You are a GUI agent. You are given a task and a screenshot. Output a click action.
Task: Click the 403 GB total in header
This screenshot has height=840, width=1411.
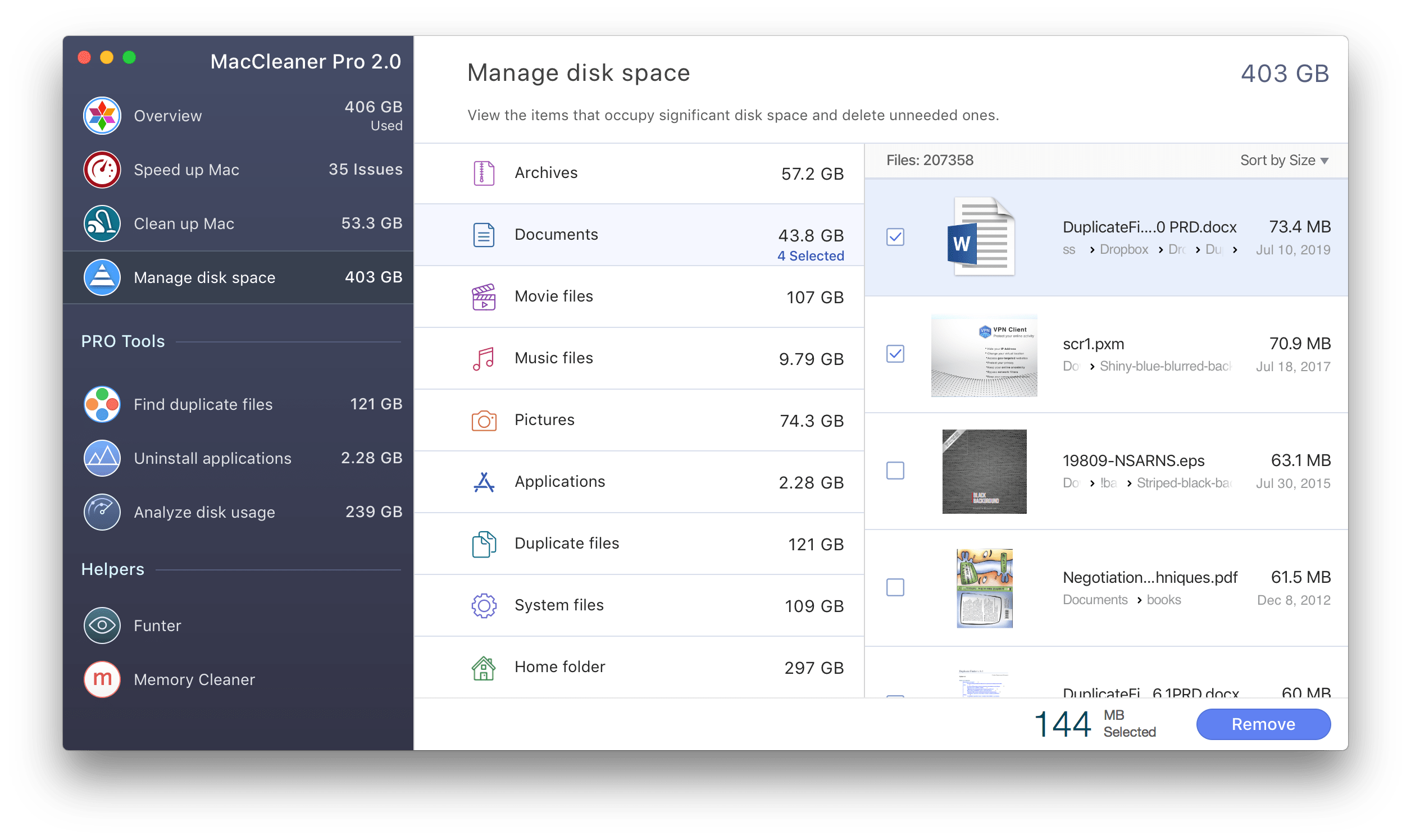(x=1285, y=74)
